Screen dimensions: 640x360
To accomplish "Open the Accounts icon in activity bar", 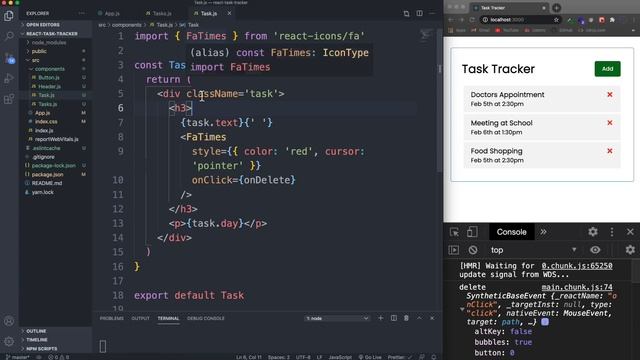I will point(9,321).
